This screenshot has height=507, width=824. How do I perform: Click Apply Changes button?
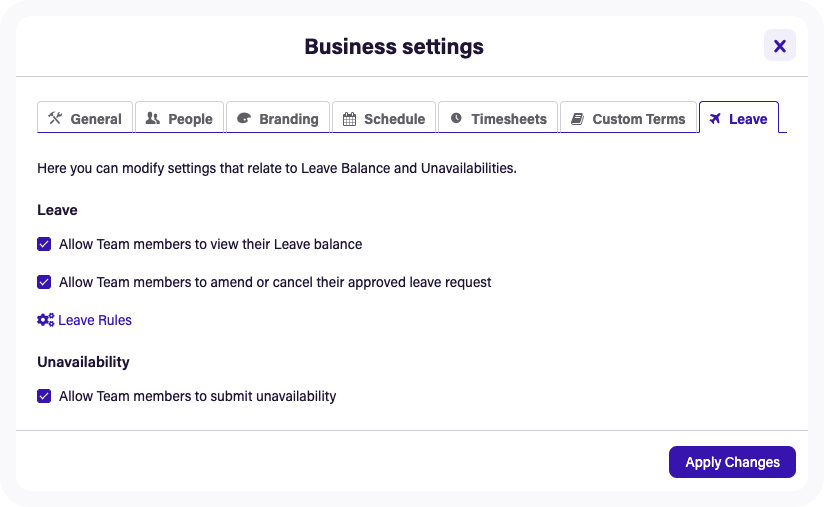pos(732,462)
